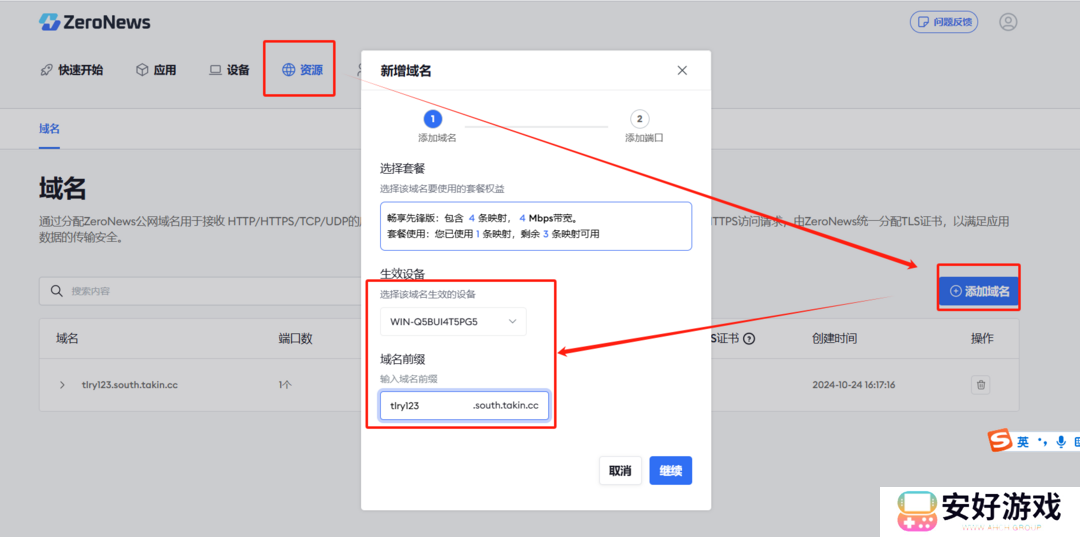Click the microphone icon in IME bar
1080x537 pixels.
(1060, 441)
